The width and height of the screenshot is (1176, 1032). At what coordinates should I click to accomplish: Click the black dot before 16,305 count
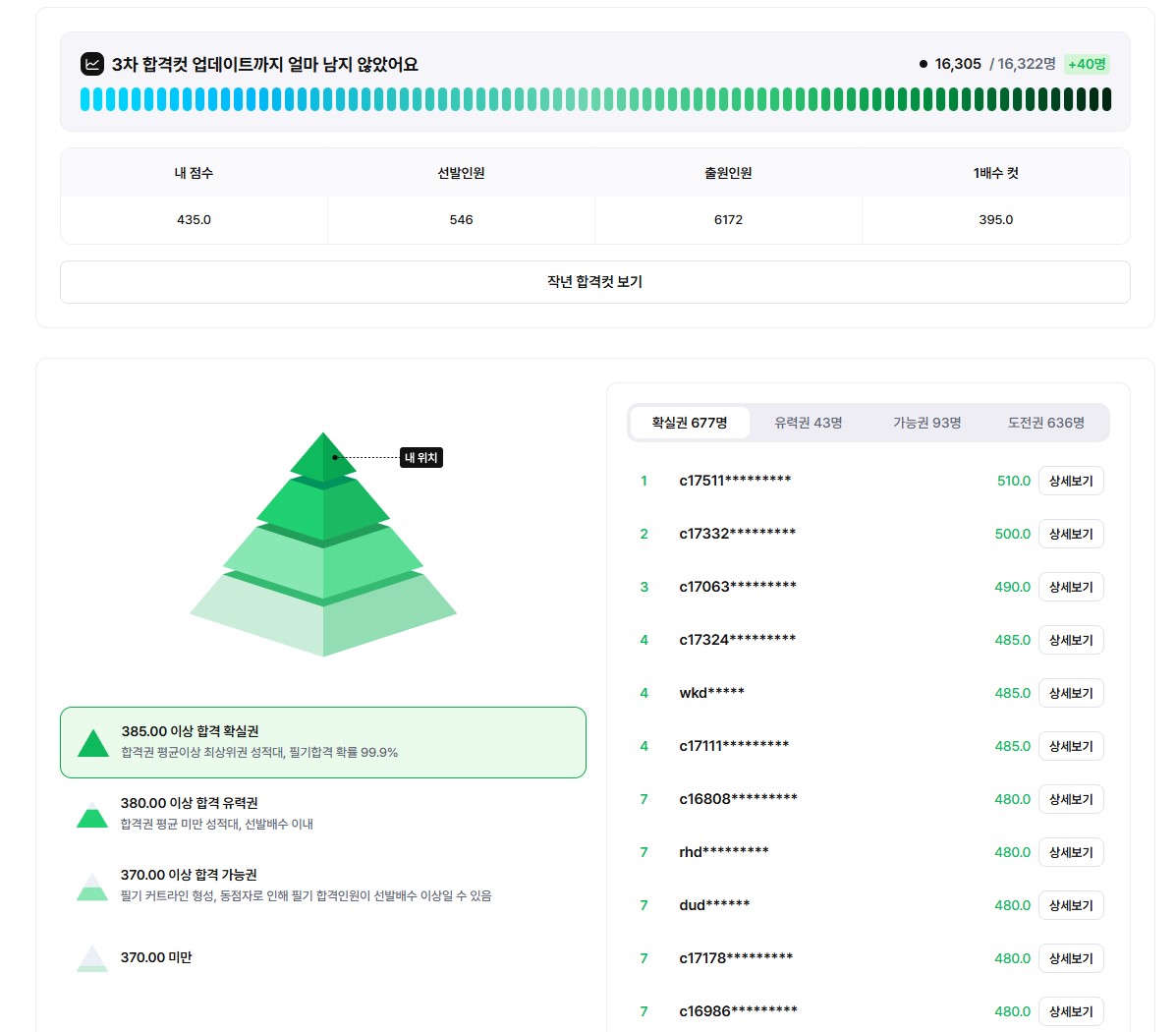(x=924, y=64)
